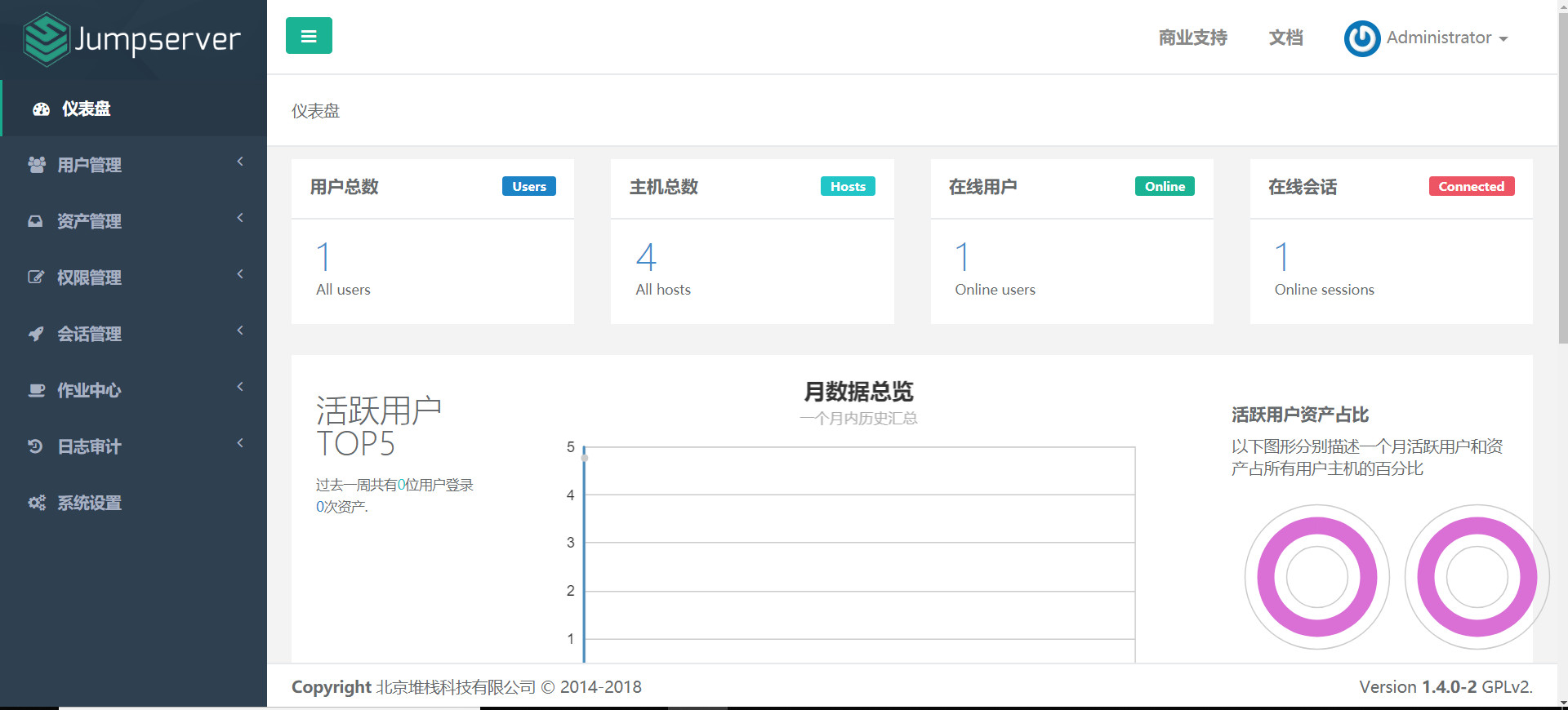Click the 过去一周共有0位用户登录 text

[394, 485]
